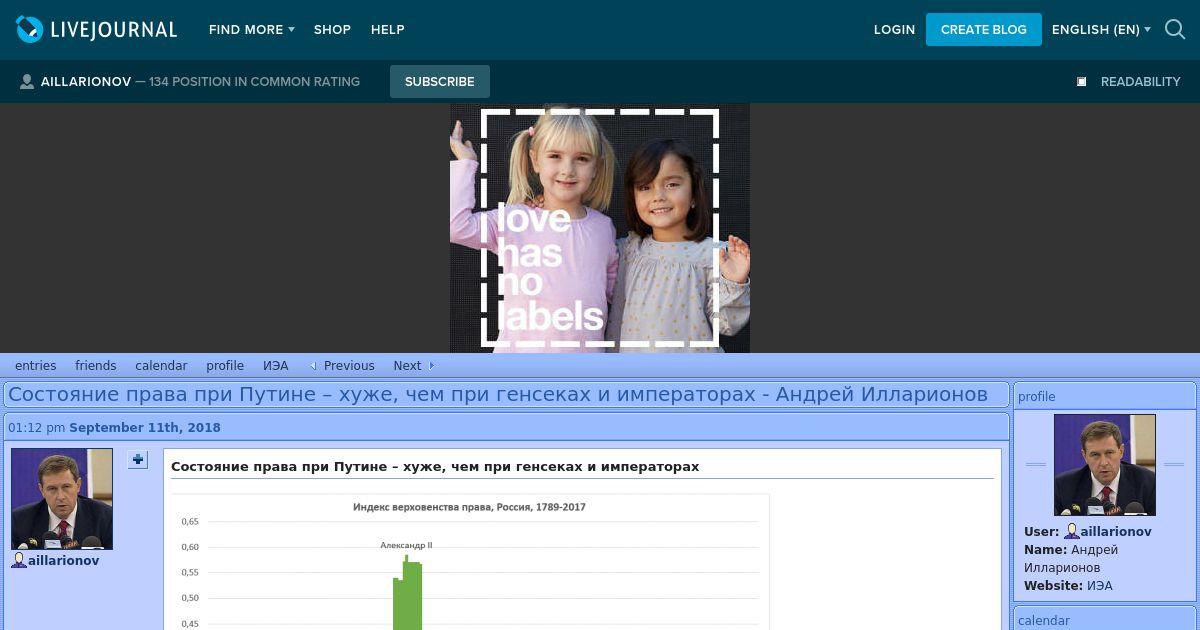
Task: Open the search magnifier icon
Action: (x=1175, y=30)
